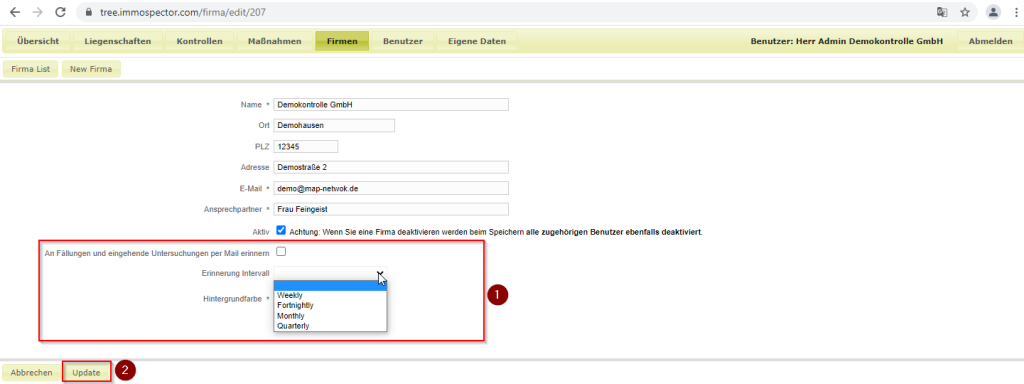The width and height of the screenshot is (1024, 384).
Task: Click the New Firma button
Action: point(91,69)
